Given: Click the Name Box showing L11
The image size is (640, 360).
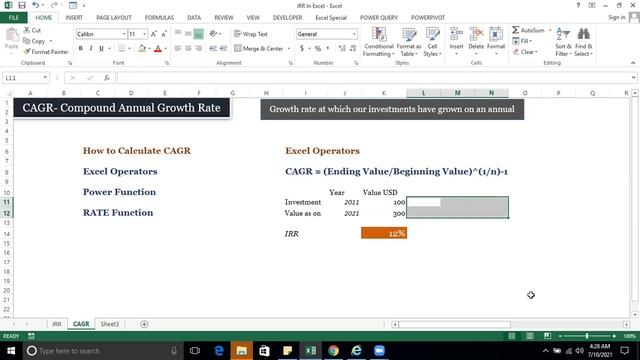Looking at the screenshot, I should coord(22,78).
